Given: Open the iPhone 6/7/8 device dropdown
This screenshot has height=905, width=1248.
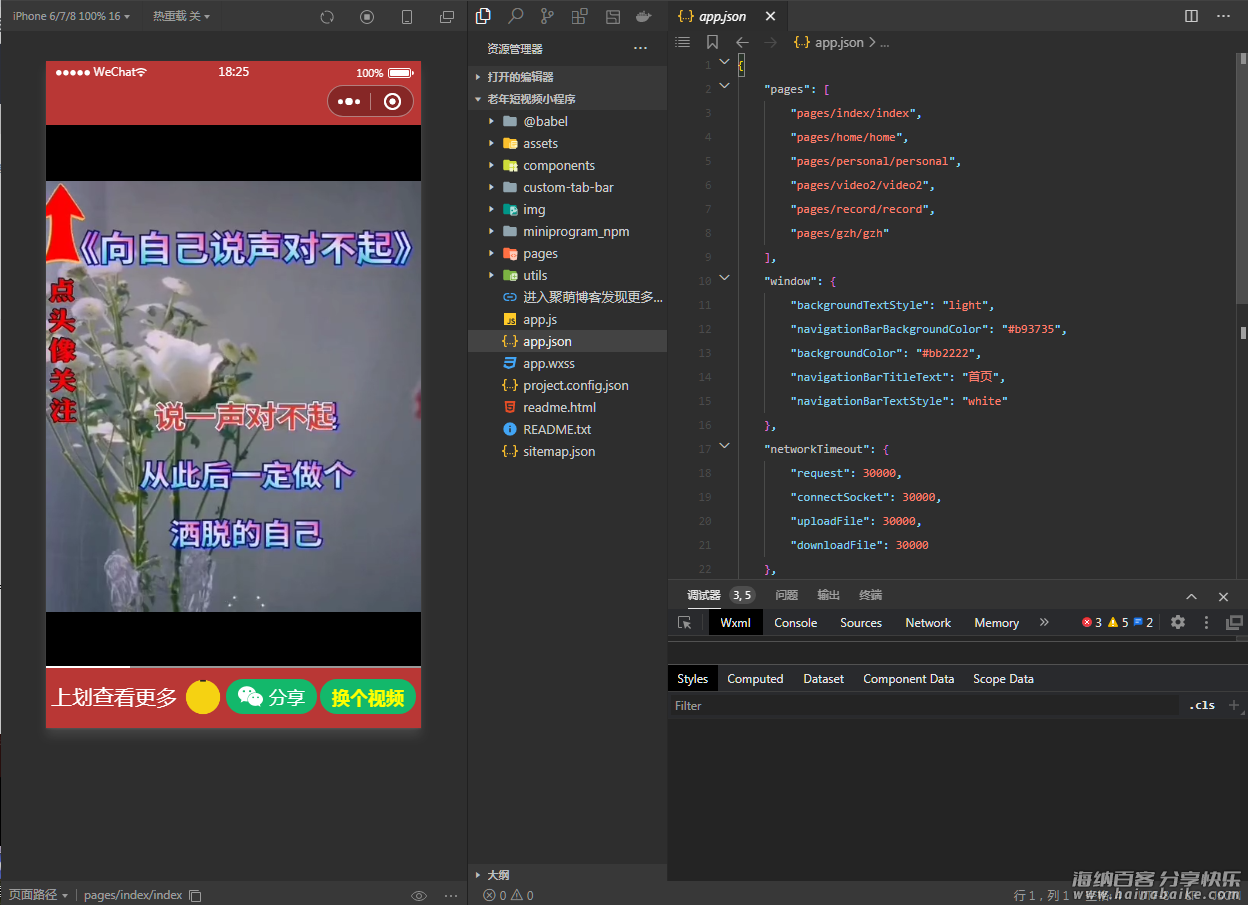Looking at the screenshot, I should pos(70,17).
